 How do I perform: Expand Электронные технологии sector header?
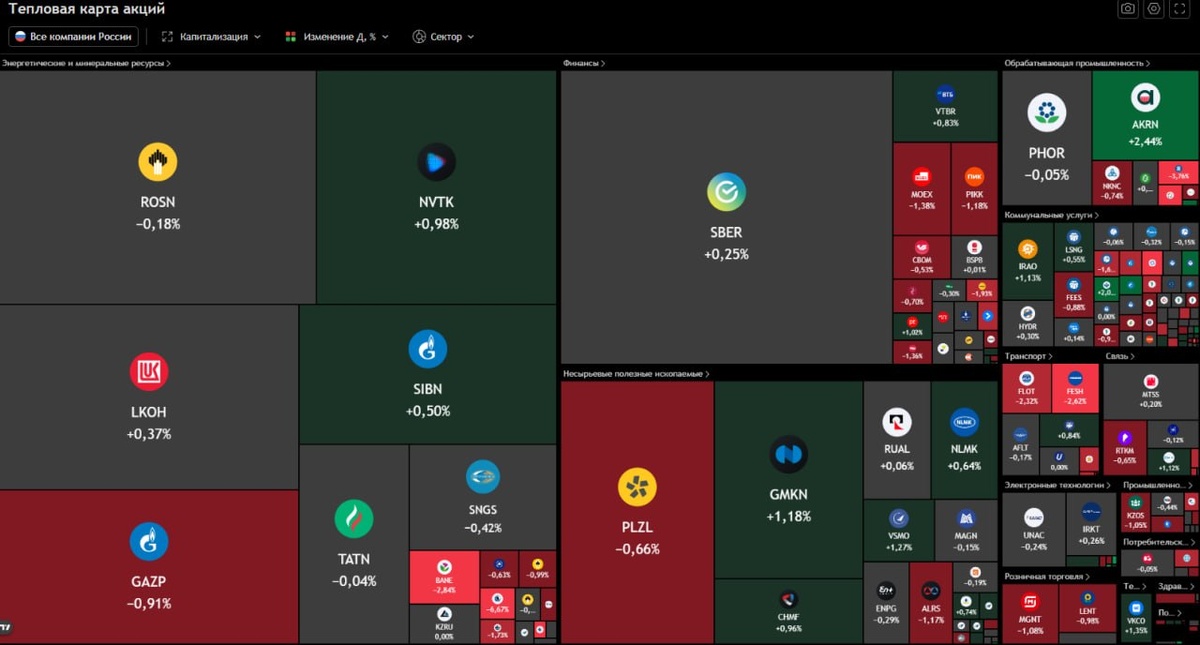tap(1059, 485)
